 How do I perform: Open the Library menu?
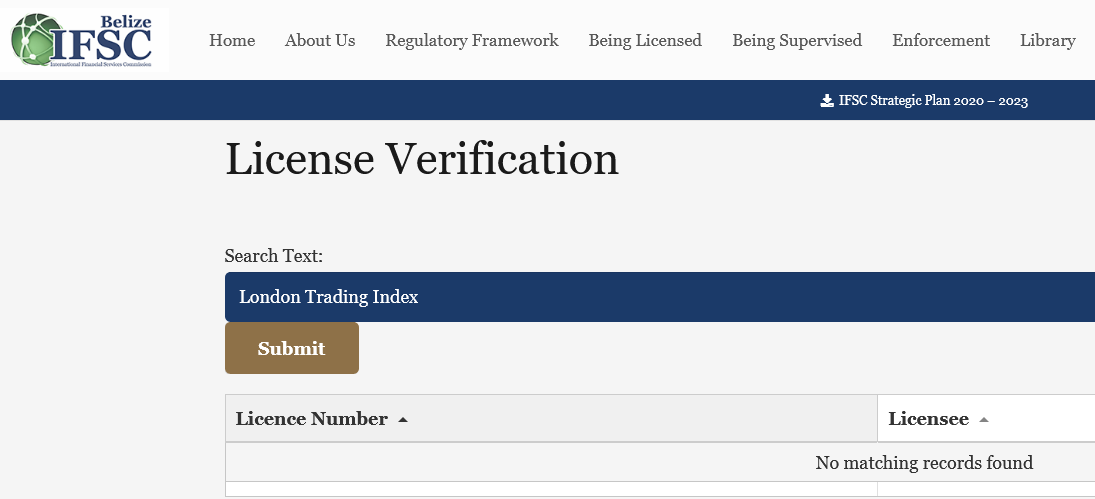(1048, 40)
